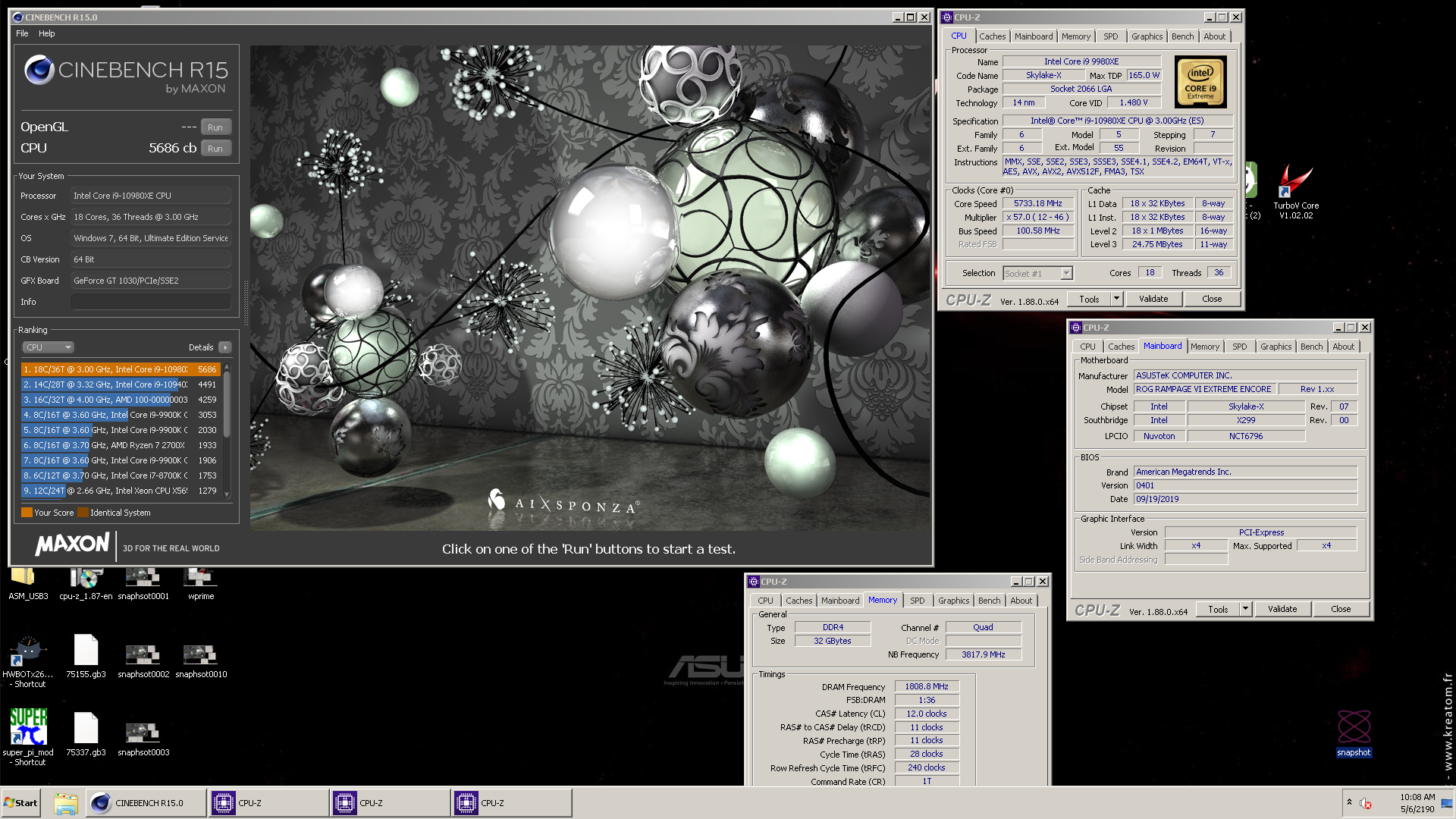1456x819 pixels.
Task: Click the Intel Core i9 logo in CPU-Z
Action: [x=1200, y=82]
